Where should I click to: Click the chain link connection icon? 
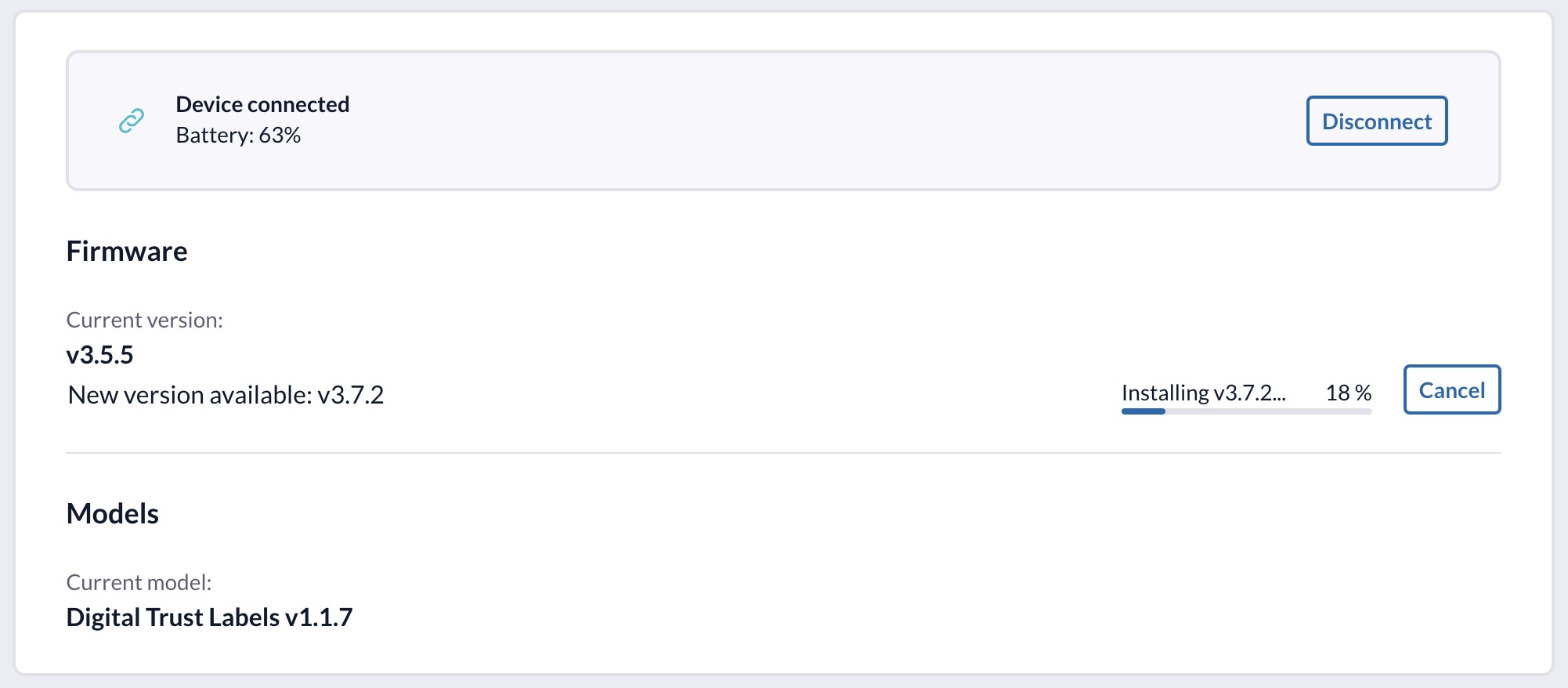coord(132,121)
